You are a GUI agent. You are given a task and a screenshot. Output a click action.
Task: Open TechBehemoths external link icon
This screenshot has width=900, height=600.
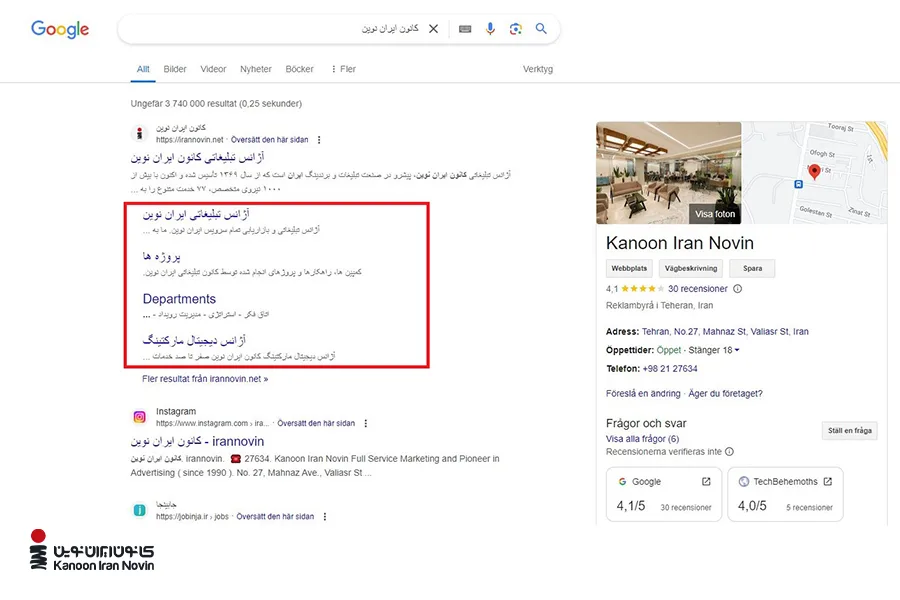[828, 482]
